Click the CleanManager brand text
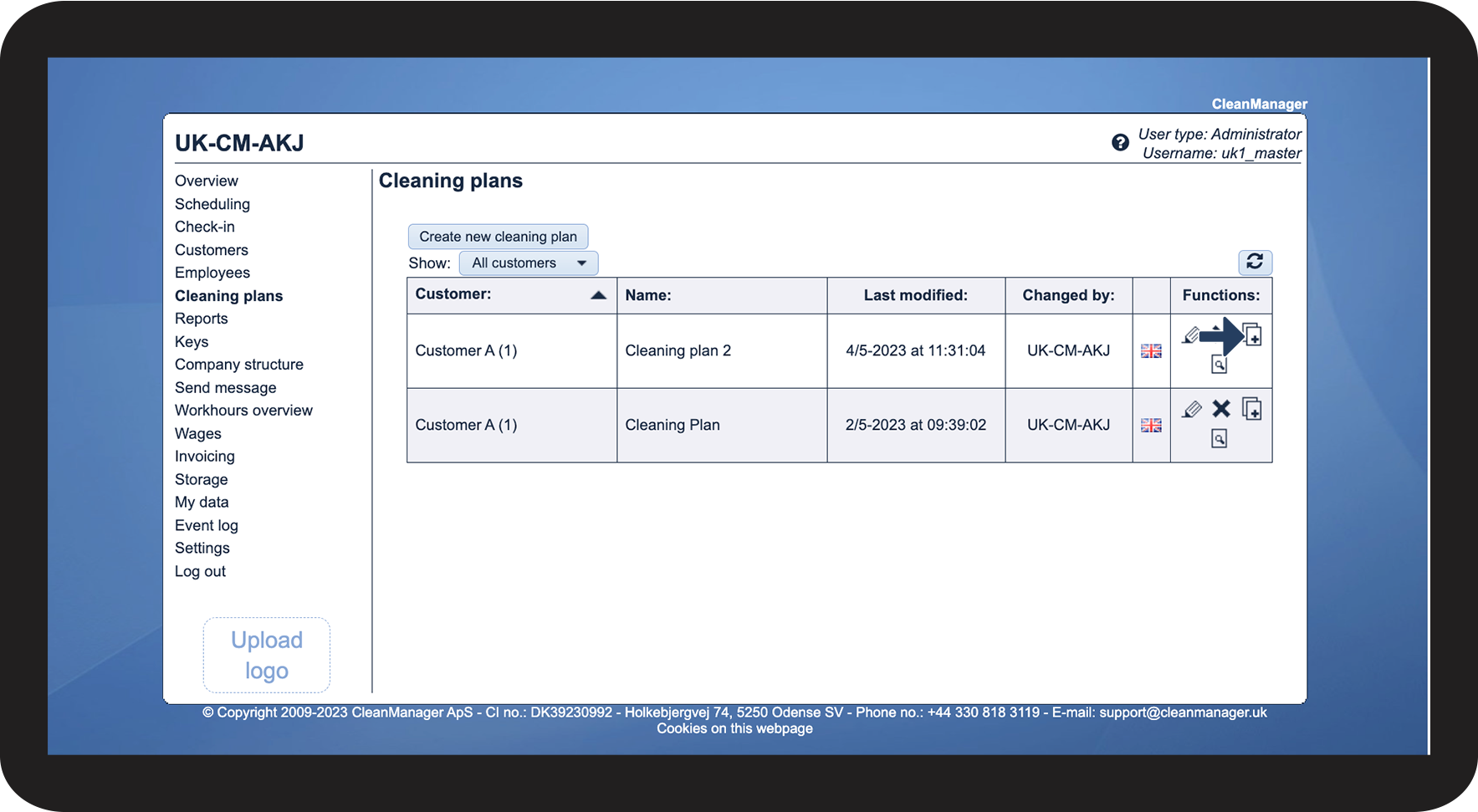Screen dimensions: 1478x812 (1260, 104)
